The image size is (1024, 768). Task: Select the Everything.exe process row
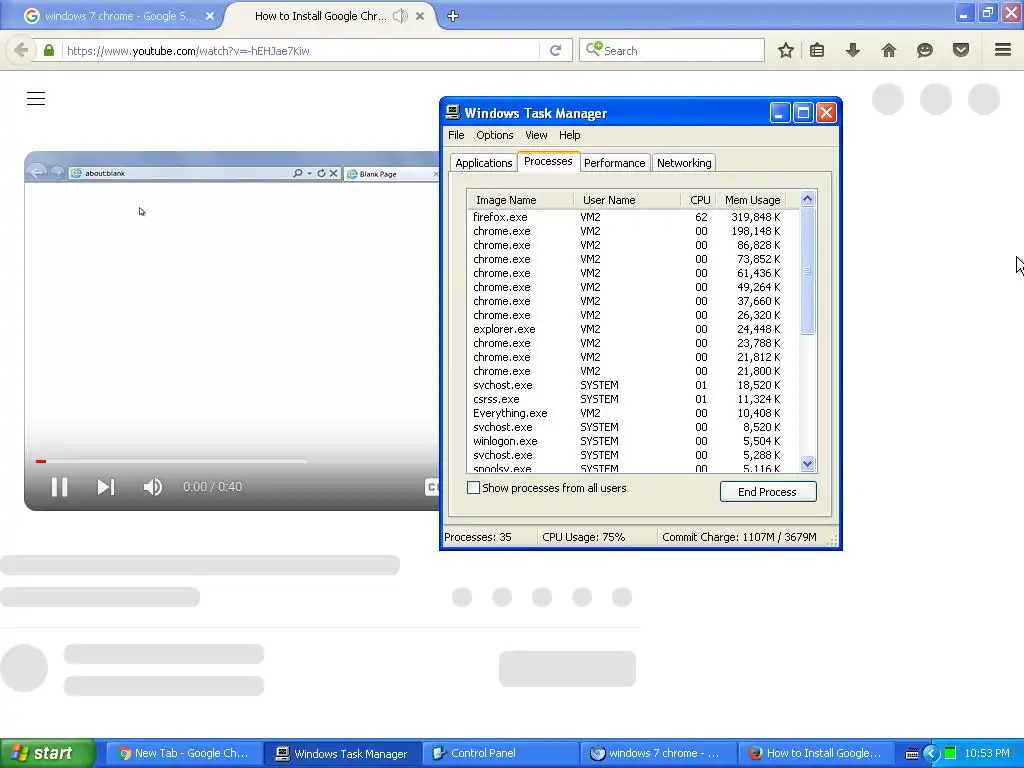632,413
